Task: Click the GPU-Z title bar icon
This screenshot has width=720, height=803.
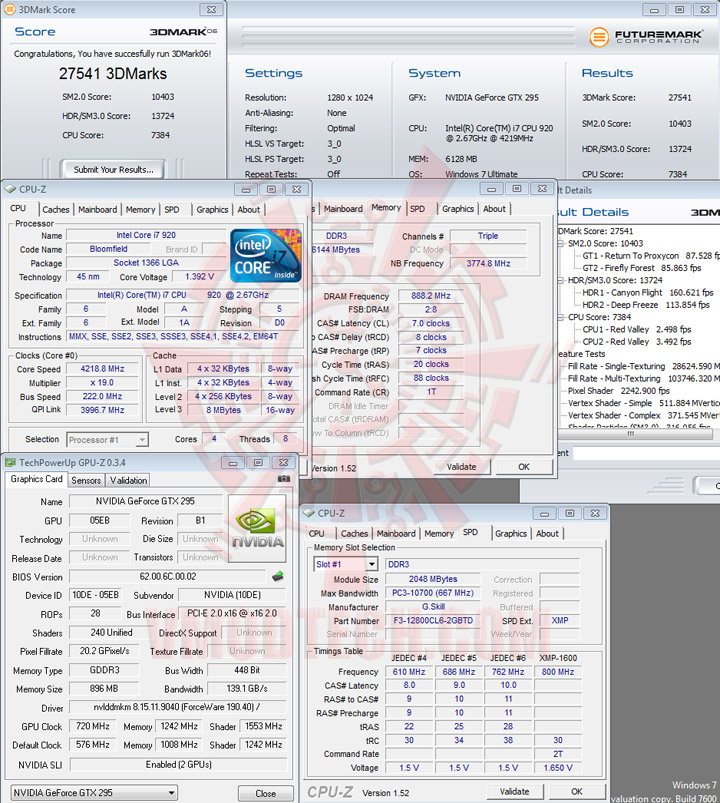Action: click(10, 462)
